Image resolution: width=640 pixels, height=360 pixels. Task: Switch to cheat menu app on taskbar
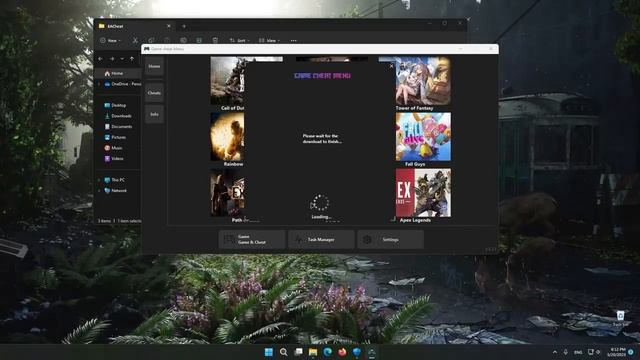[x=372, y=352]
